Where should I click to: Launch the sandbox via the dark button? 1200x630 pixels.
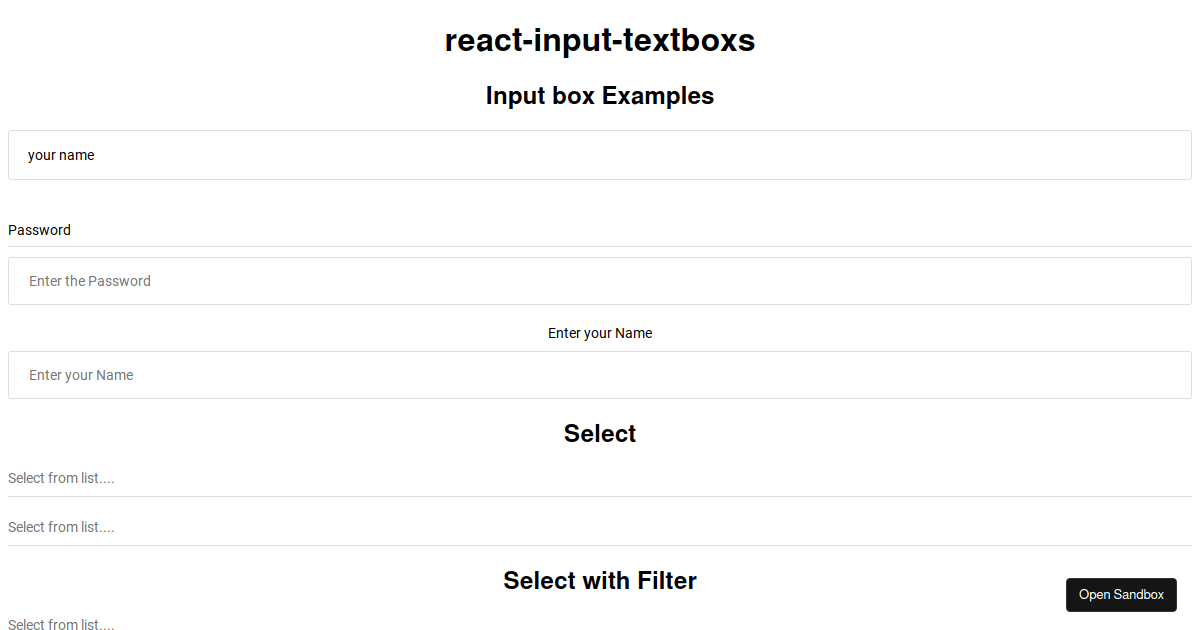(x=1121, y=595)
